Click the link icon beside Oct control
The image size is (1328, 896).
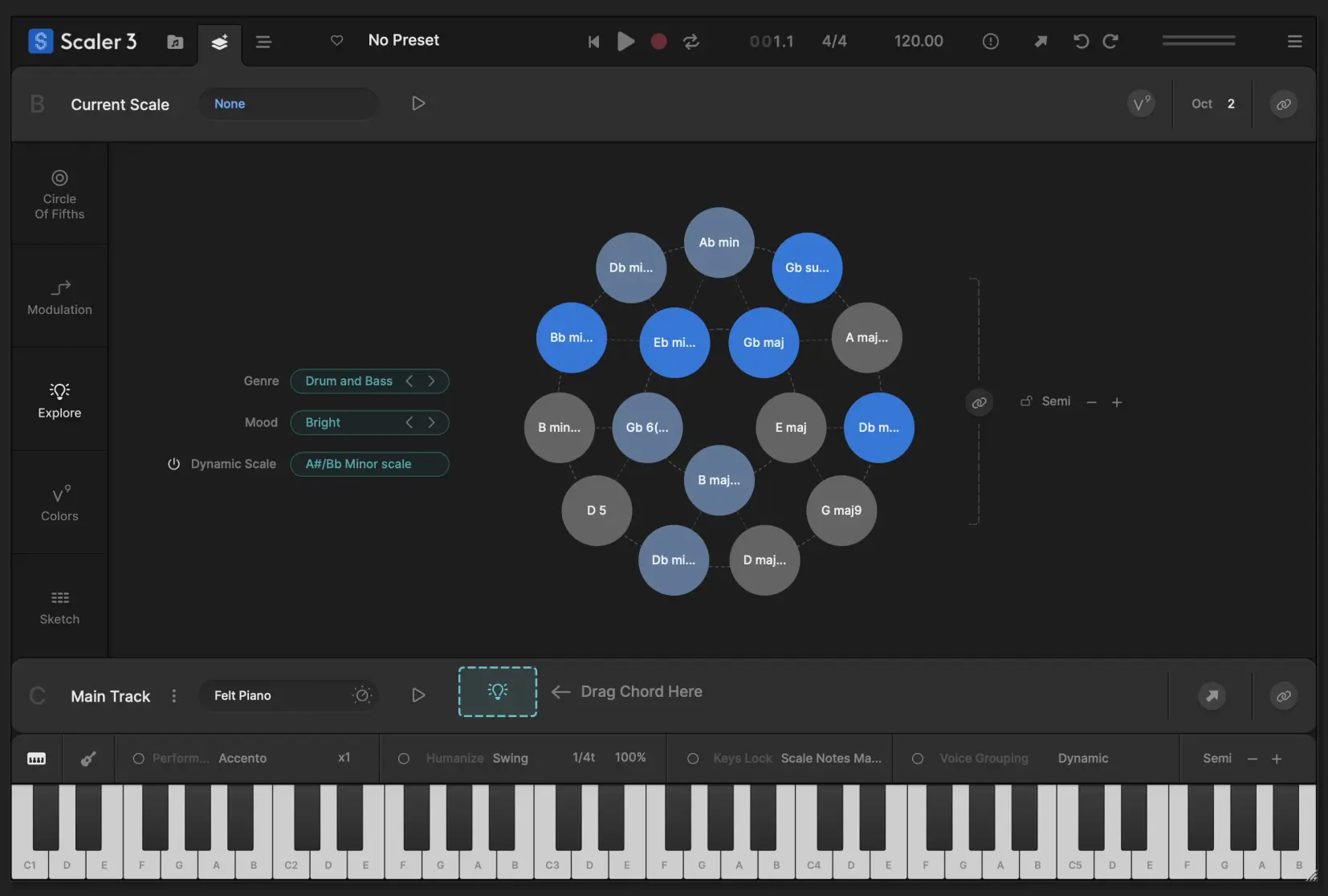pyautogui.click(x=1282, y=104)
